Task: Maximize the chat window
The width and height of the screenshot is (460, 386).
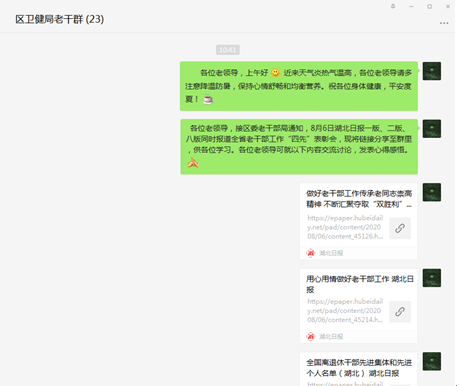Action: pyautogui.click(x=430, y=6)
